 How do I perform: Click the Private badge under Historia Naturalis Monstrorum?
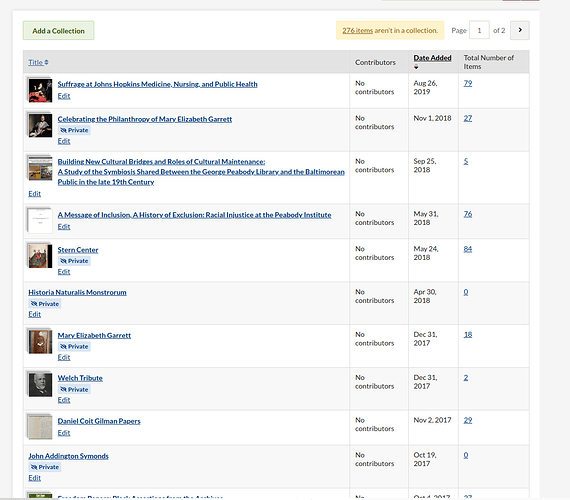pyautogui.click(x=45, y=304)
